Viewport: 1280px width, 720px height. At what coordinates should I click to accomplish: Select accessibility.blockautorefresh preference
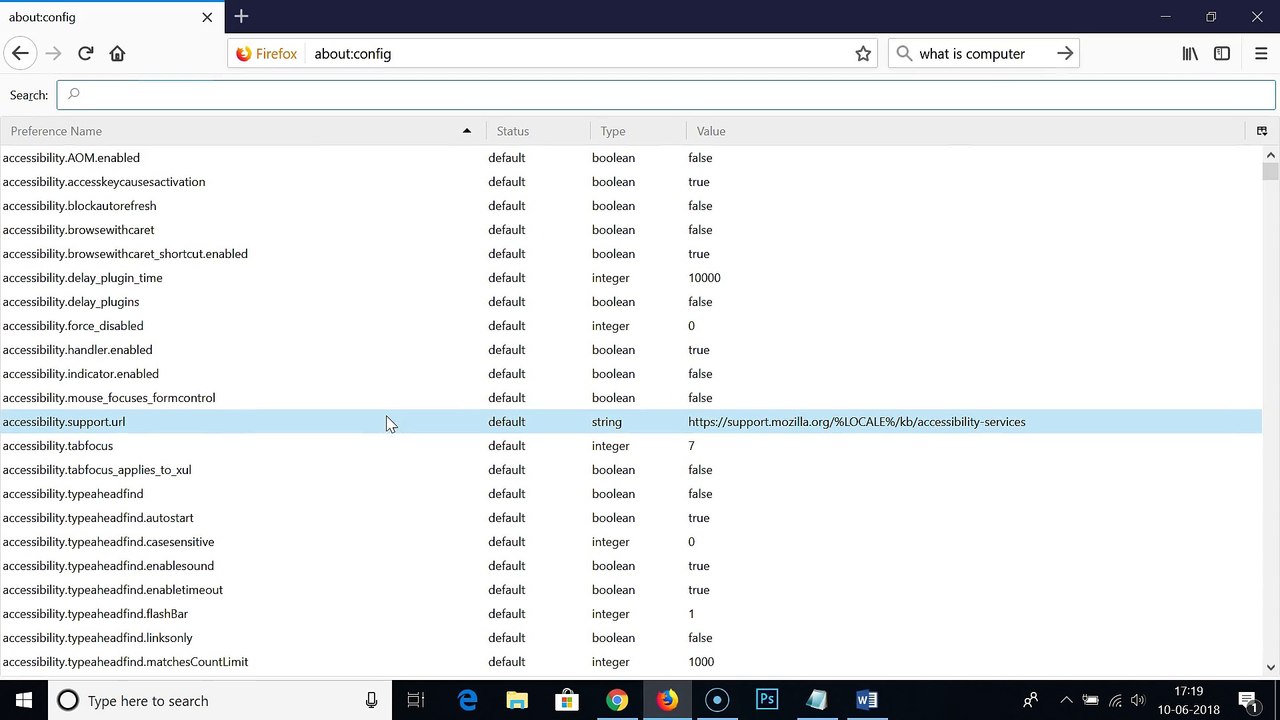tap(631, 206)
